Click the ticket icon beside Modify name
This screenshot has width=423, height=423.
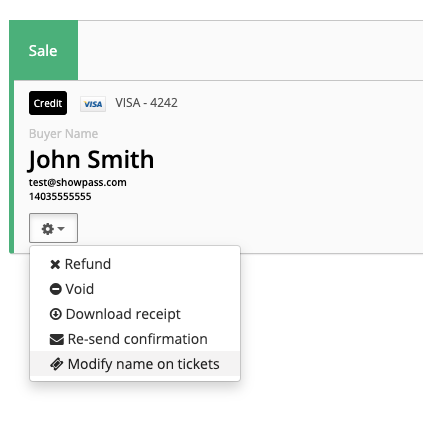coord(57,364)
